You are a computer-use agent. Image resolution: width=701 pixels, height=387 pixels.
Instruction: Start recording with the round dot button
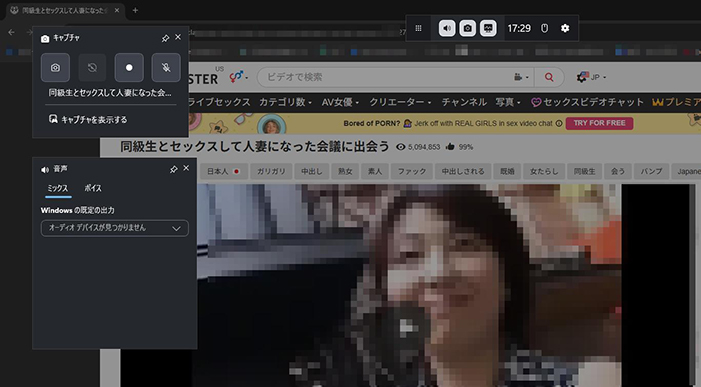129,67
